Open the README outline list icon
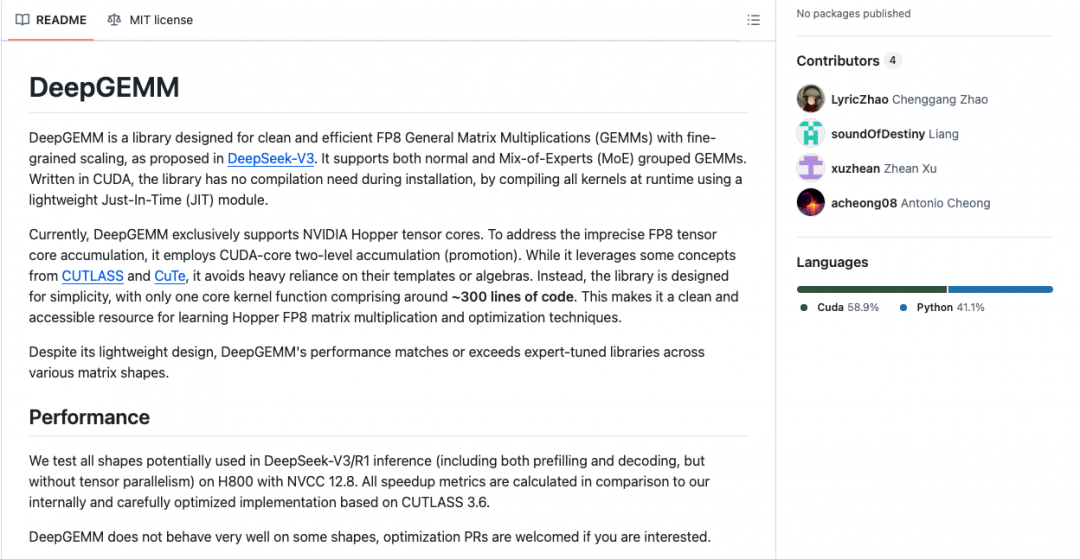Viewport: 1080px width, 559px height. coord(754,20)
